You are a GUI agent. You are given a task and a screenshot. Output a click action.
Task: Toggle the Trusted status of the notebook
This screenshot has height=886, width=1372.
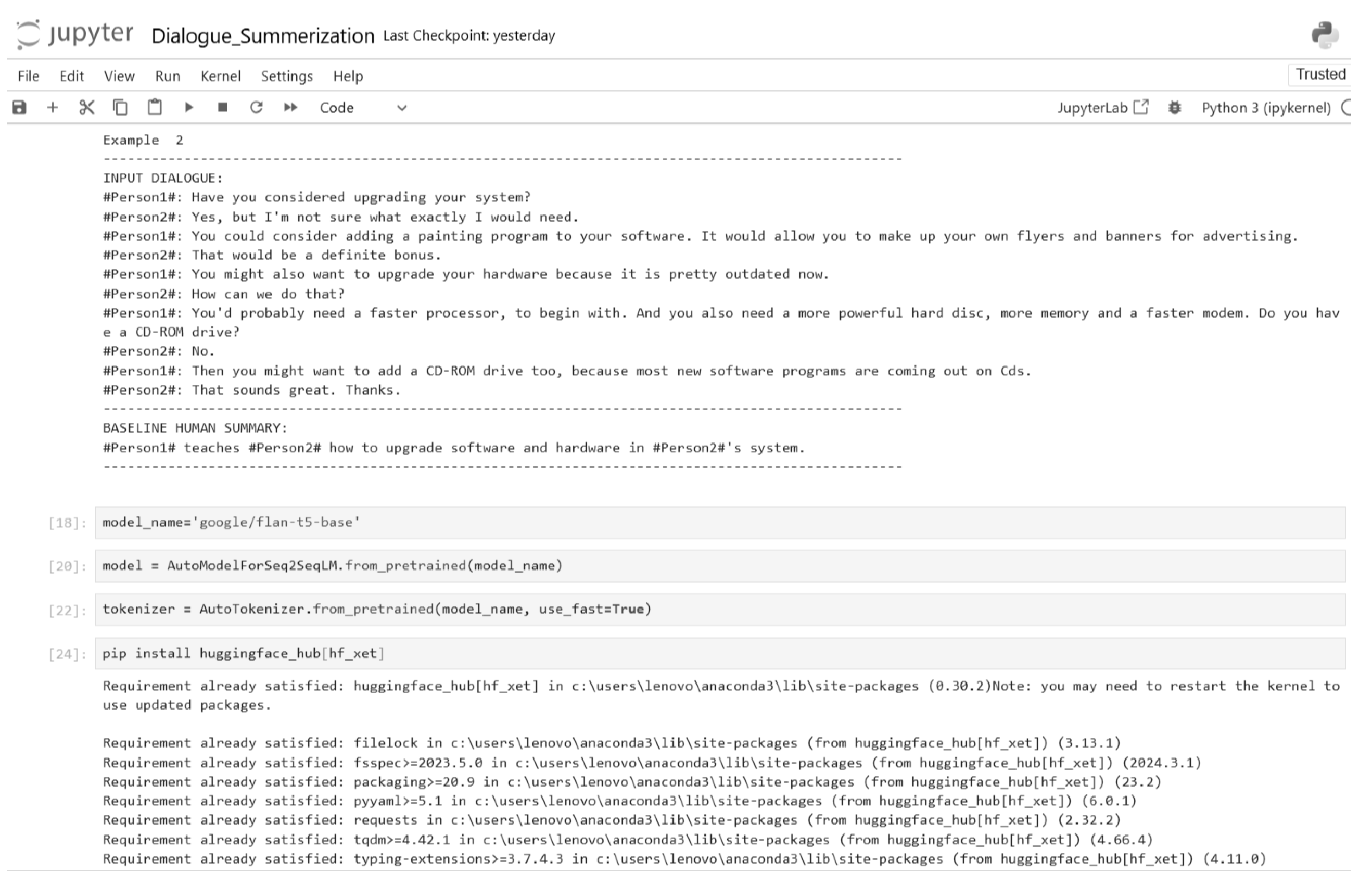click(1320, 73)
